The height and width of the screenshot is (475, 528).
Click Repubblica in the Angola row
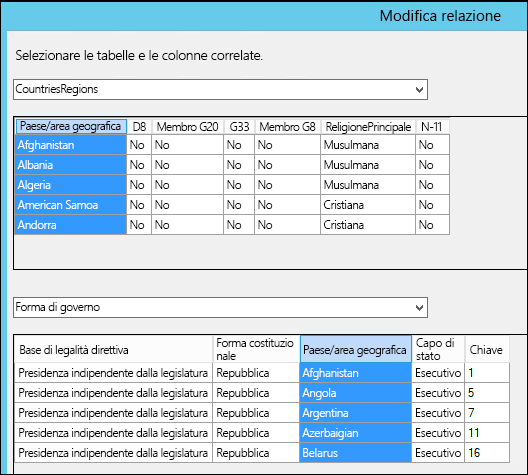point(256,393)
